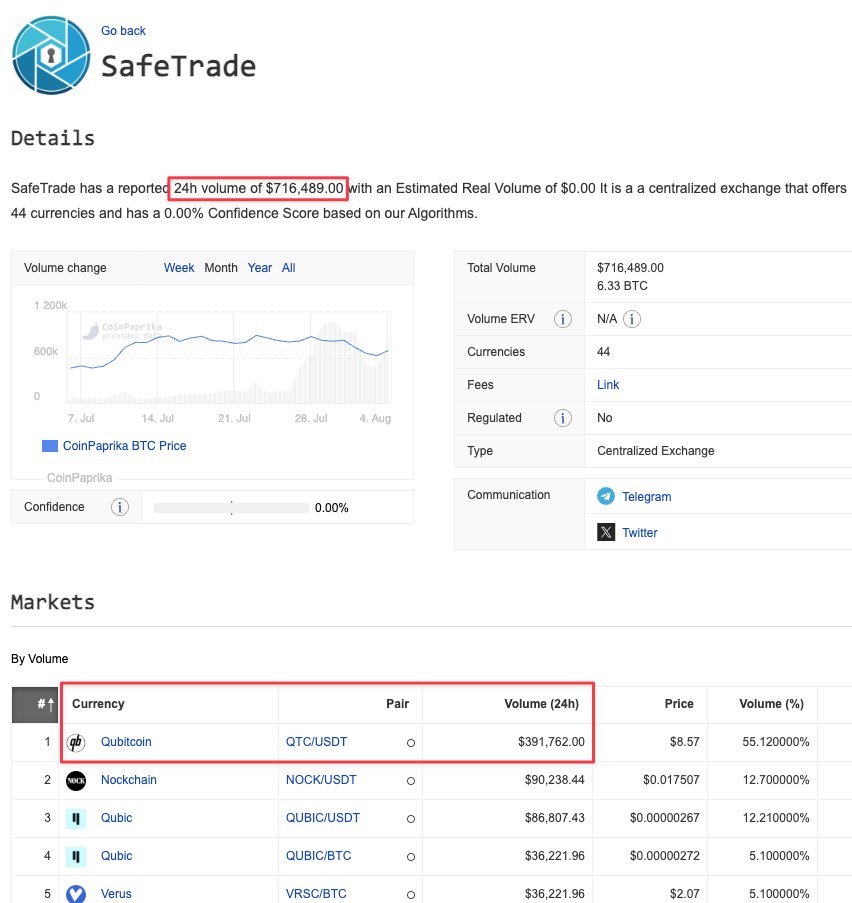Sort by the Volume (%) column header
The width and height of the screenshot is (852, 903).
771,704
